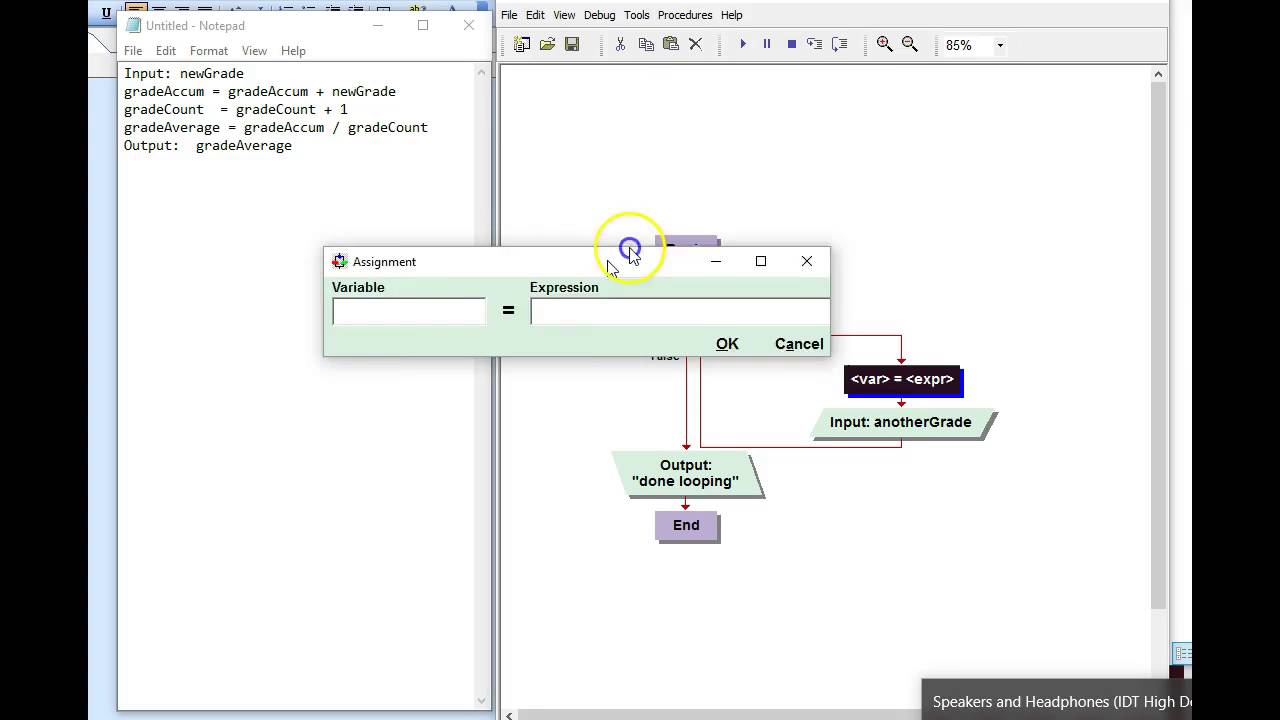Click the Delete X toolbar icon

(696, 44)
